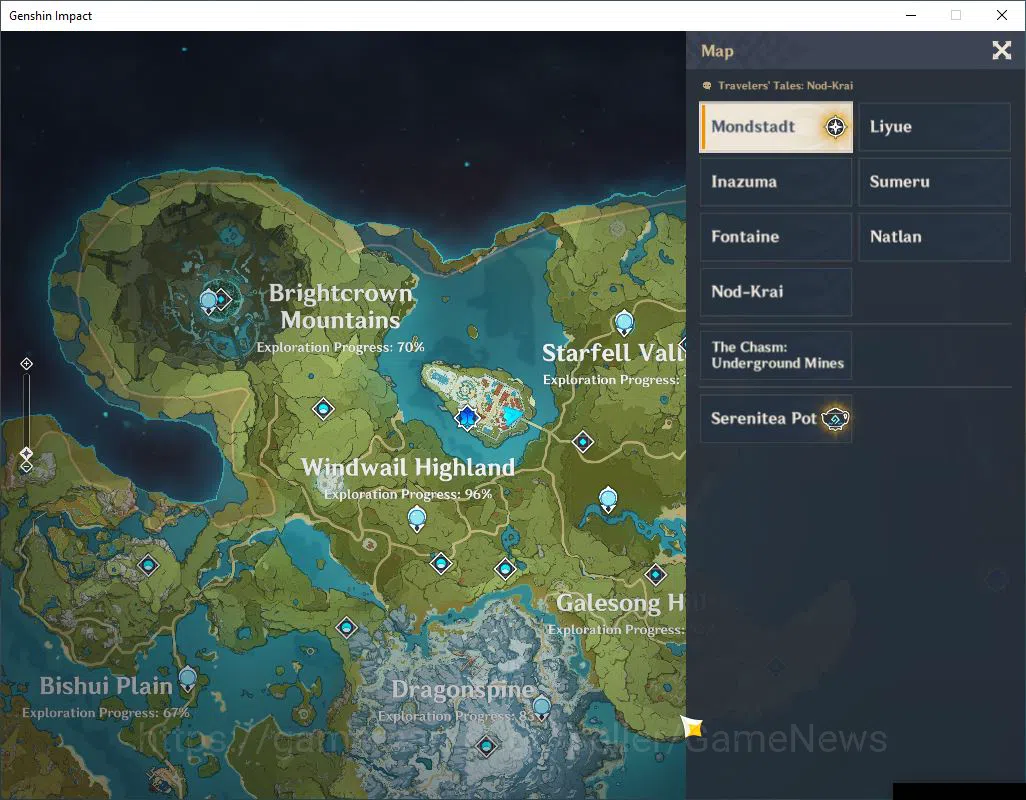
Task: Click the Starfell Valley area label
Action: coord(614,353)
